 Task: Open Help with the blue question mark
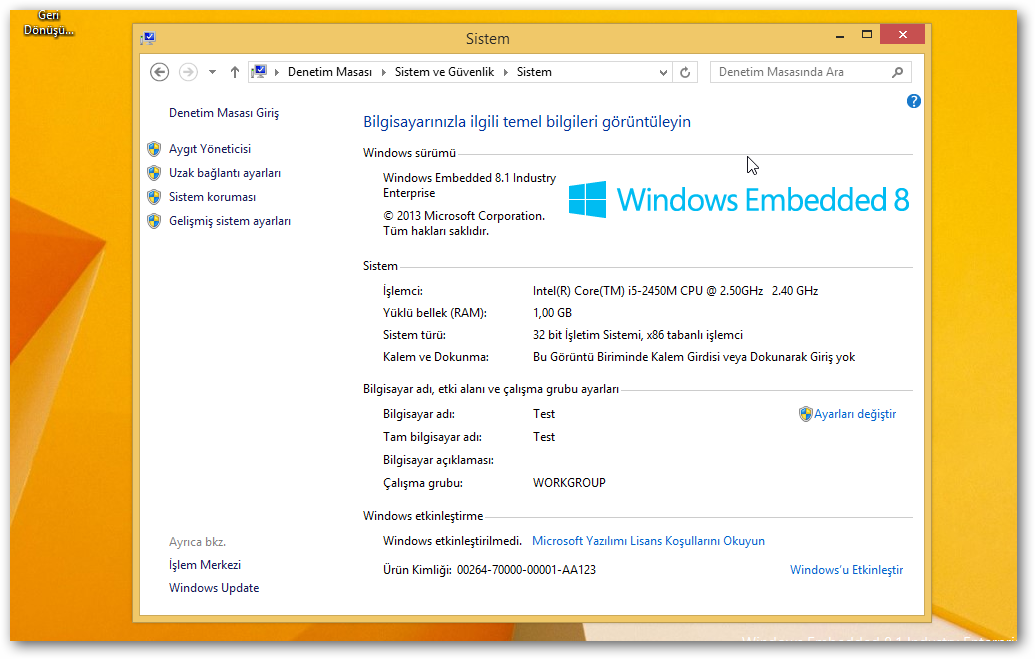click(914, 101)
